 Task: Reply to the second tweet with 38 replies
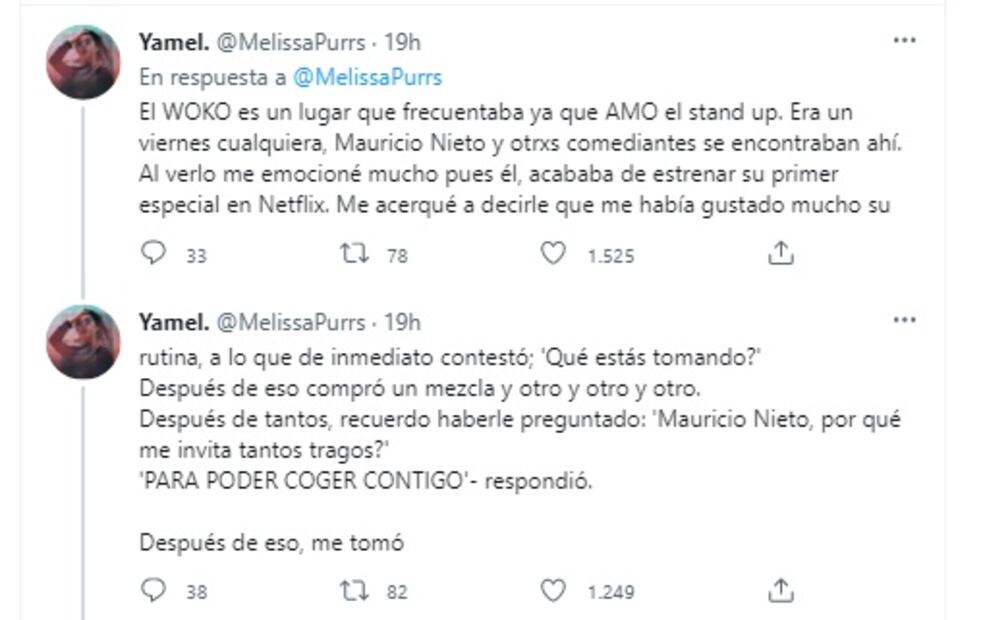point(153,591)
